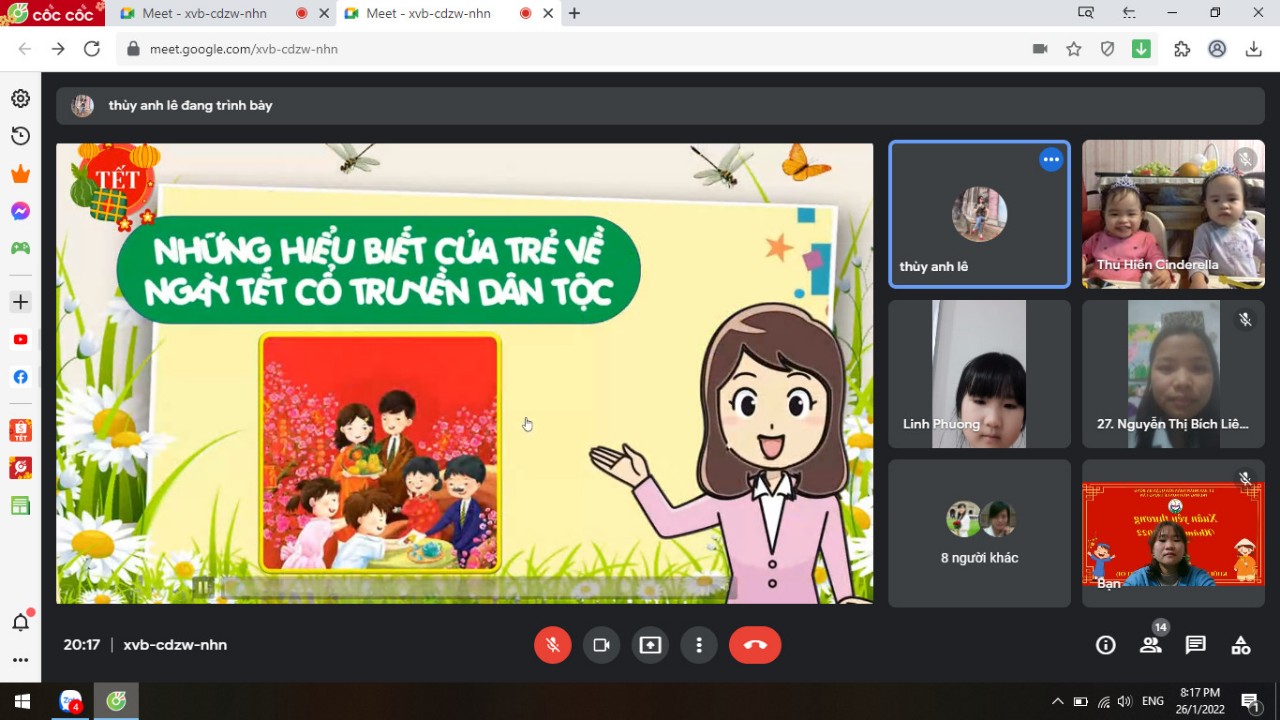Open Messenger from the browser sidebar
This screenshot has width=1280, height=720.
pyautogui.click(x=20, y=211)
